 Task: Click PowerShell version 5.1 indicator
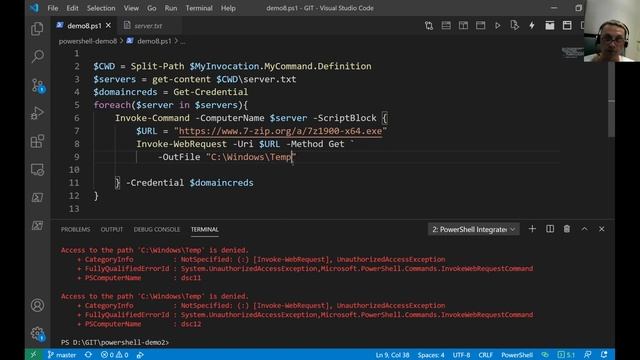coord(566,355)
